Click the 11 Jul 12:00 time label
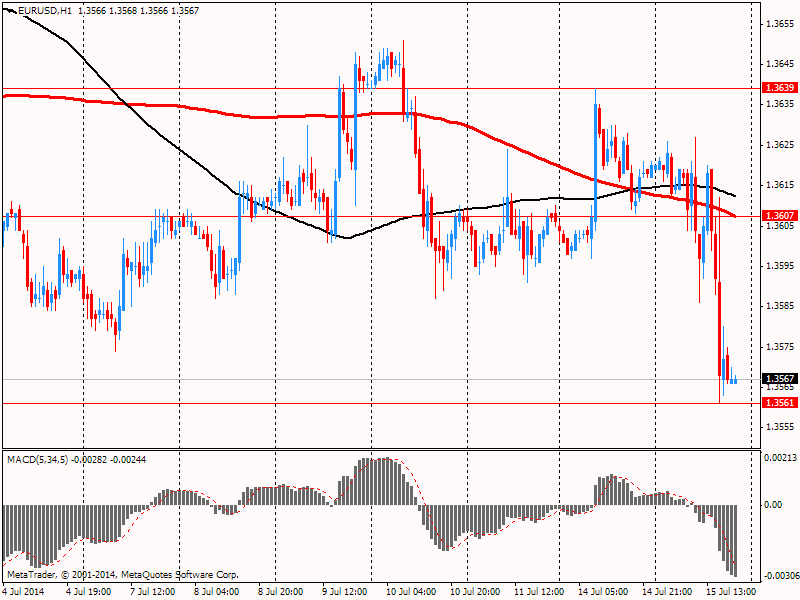The image size is (800, 600). pos(539,591)
